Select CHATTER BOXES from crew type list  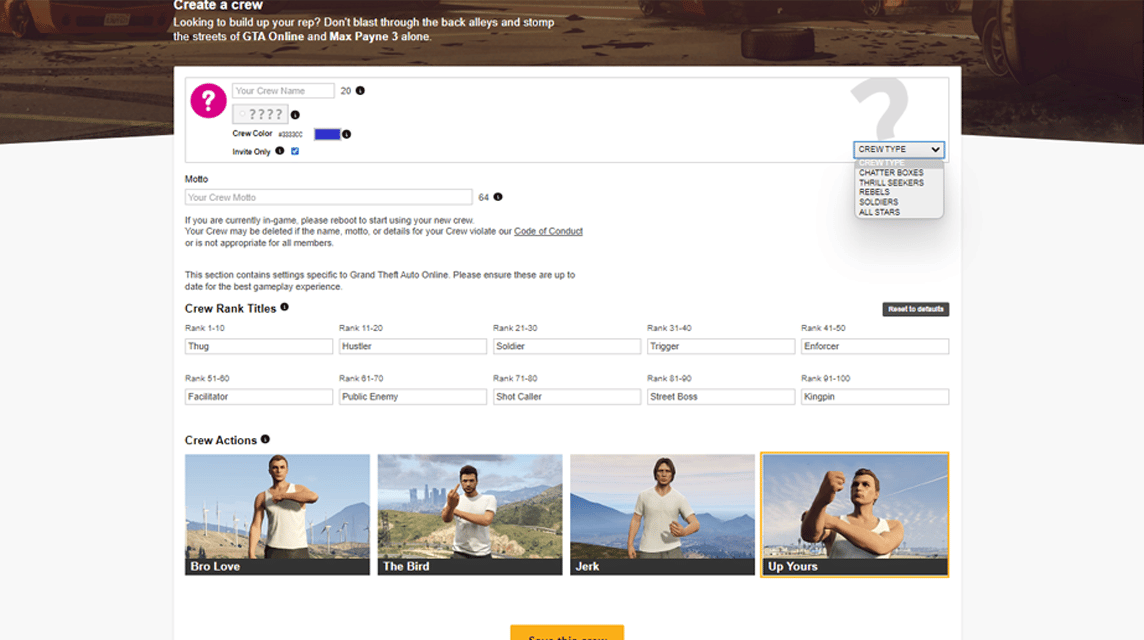(x=891, y=173)
